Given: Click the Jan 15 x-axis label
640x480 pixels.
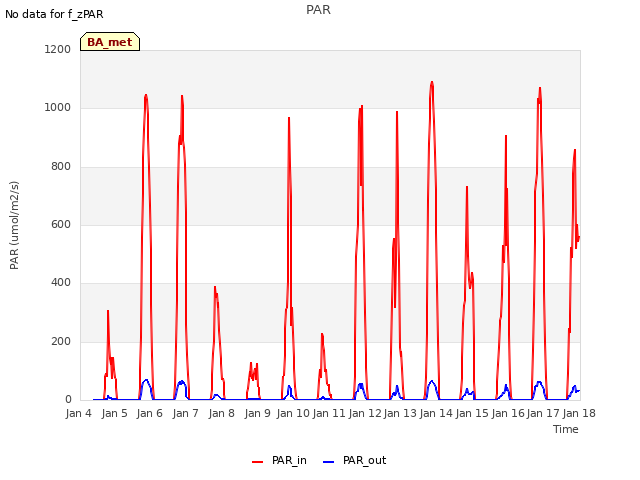Looking at the screenshot, I should (x=472, y=413).
